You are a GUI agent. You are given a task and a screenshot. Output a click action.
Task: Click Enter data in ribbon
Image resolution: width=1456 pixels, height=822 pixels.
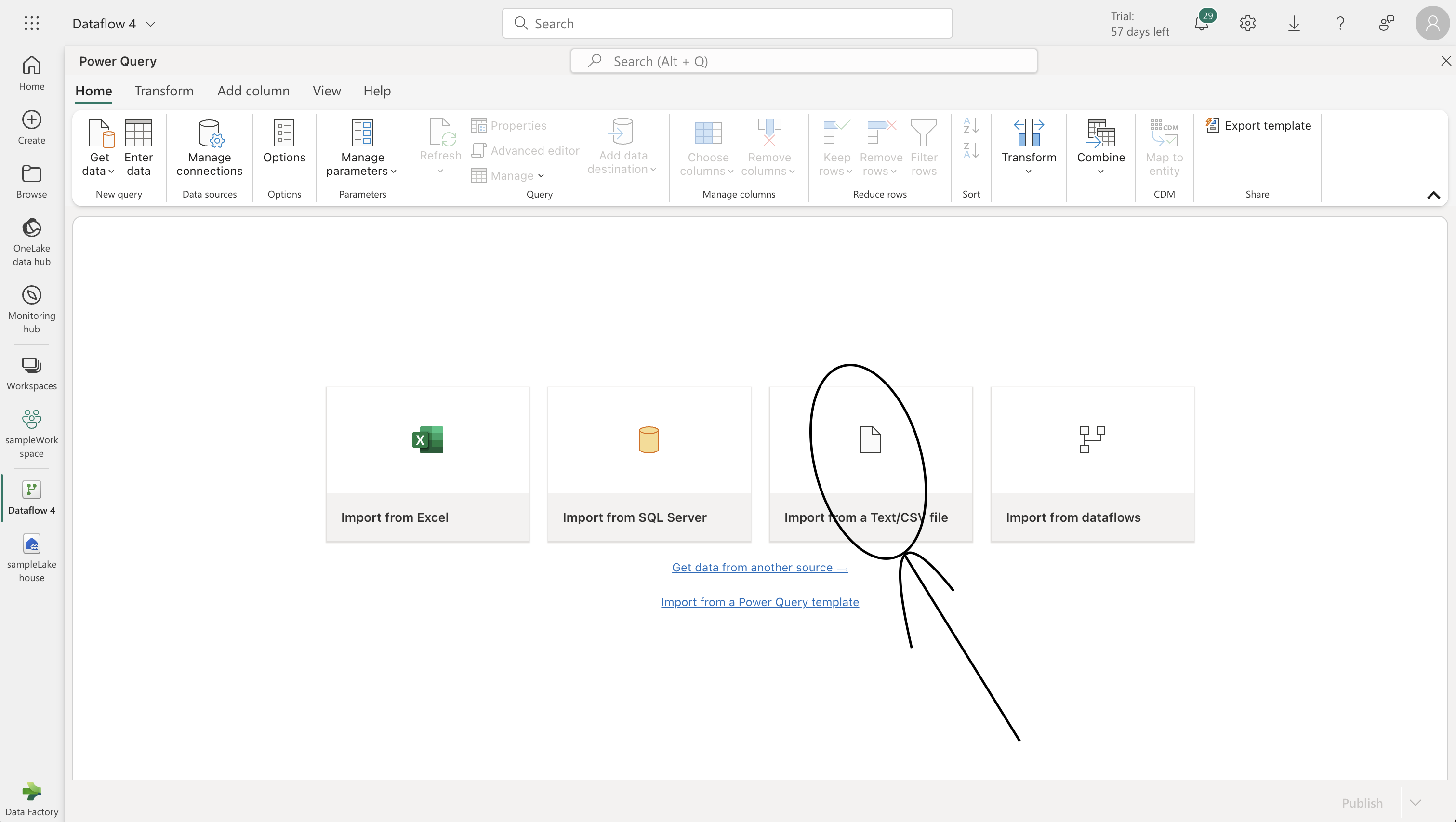(138, 147)
